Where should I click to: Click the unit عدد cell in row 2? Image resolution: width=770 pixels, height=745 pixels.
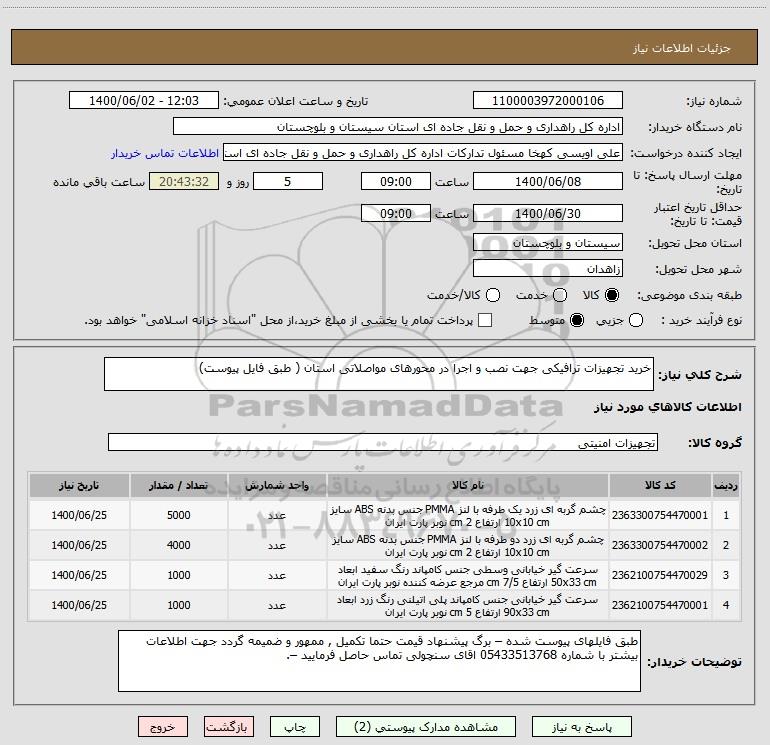pyautogui.click(x=277, y=545)
